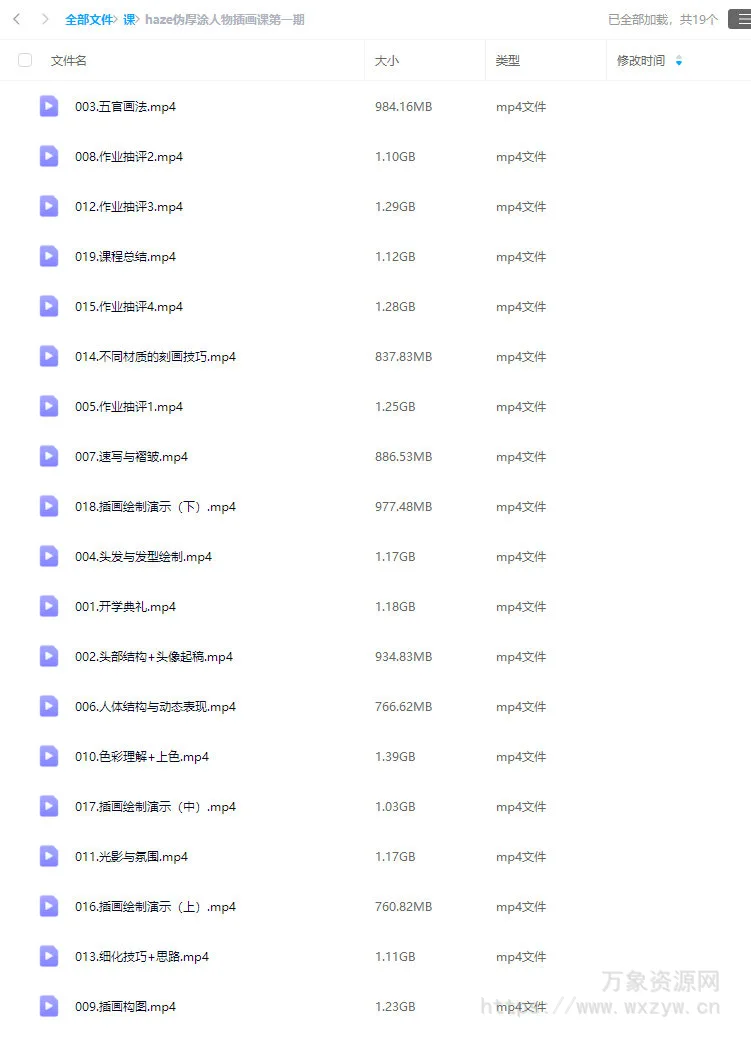The width and height of the screenshot is (751, 1041).
Task: Click the video icon for 007.速写与褶皱.mp4
Action: pos(48,456)
